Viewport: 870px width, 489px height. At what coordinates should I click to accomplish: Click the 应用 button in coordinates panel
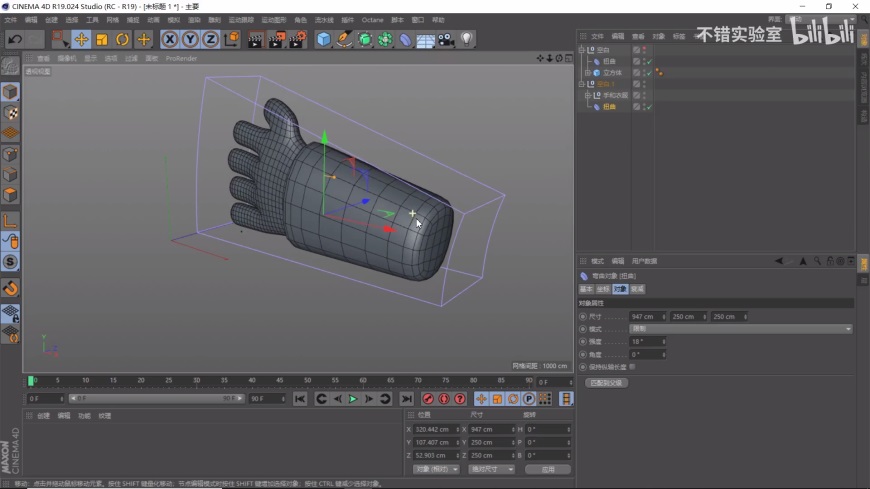pyautogui.click(x=547, y=469)
